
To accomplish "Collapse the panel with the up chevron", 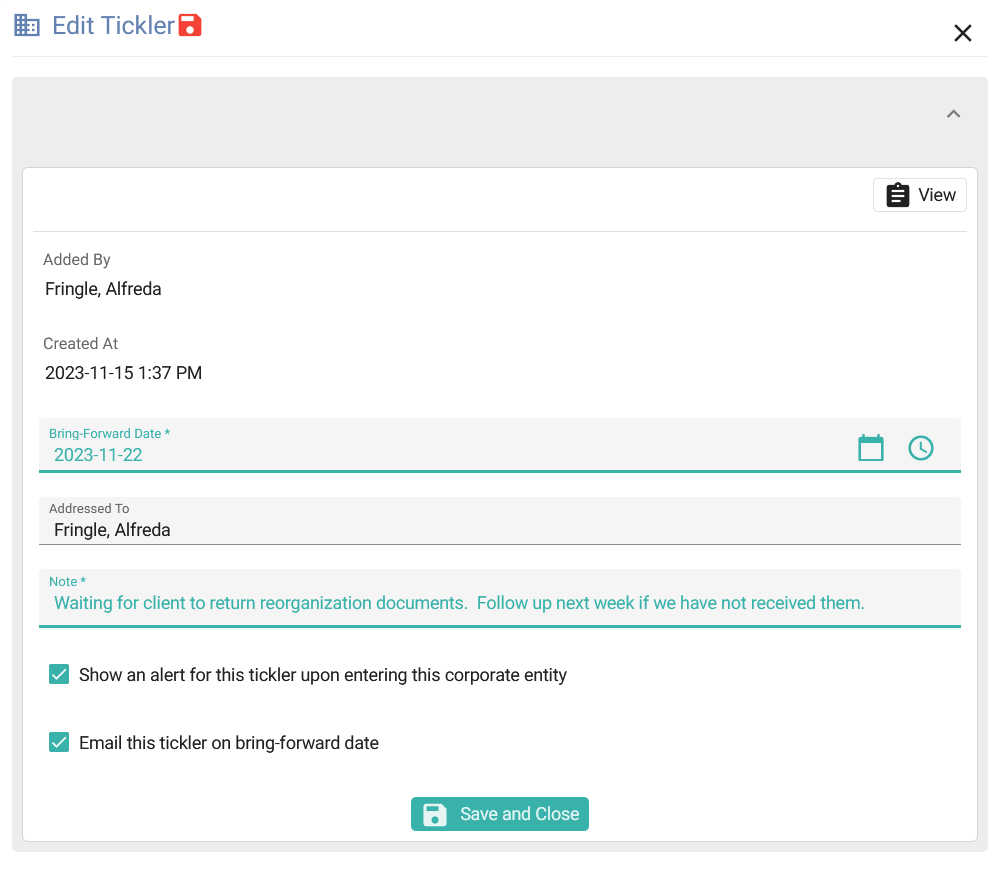I will 953,114.
